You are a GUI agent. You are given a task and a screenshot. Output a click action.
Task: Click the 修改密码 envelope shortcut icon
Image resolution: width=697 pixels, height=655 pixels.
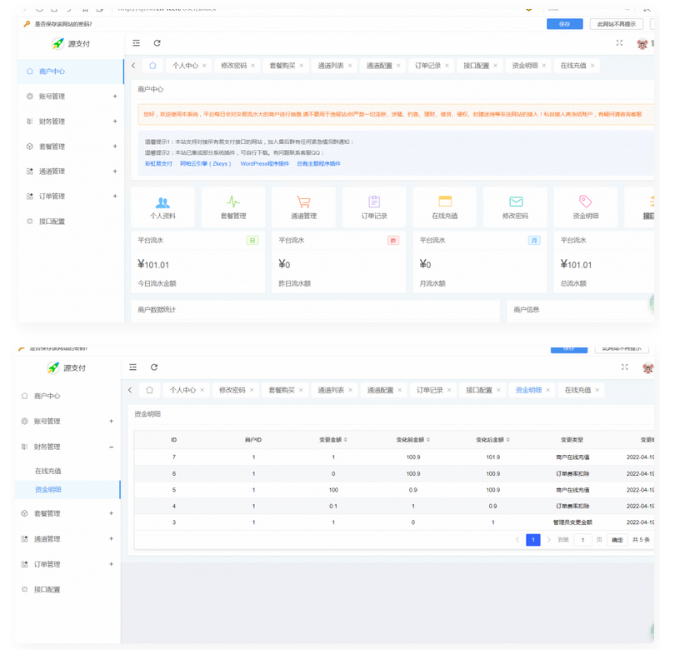point(515,202)
